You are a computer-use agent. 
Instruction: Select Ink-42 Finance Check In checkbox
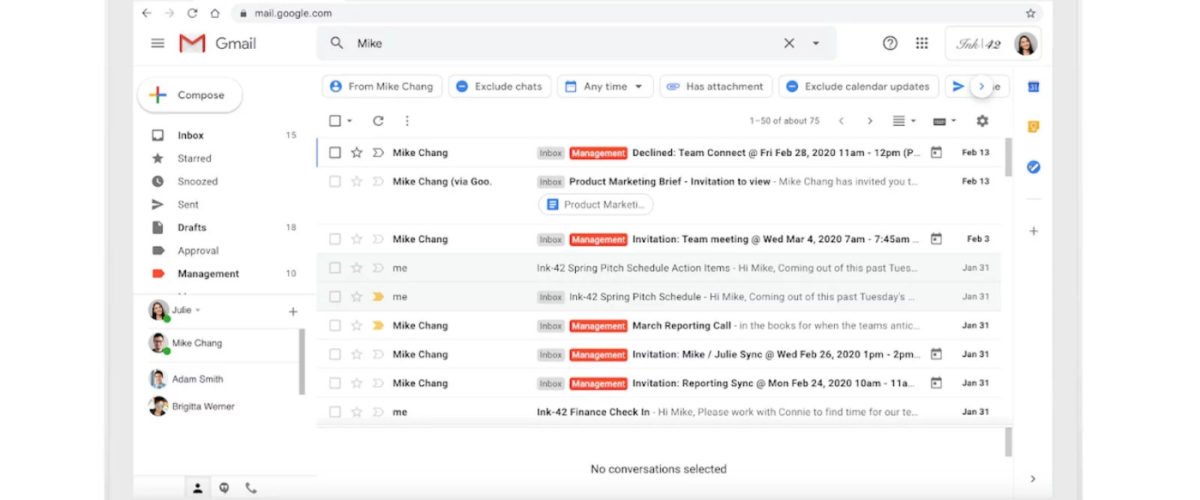[x=335, y=411]
